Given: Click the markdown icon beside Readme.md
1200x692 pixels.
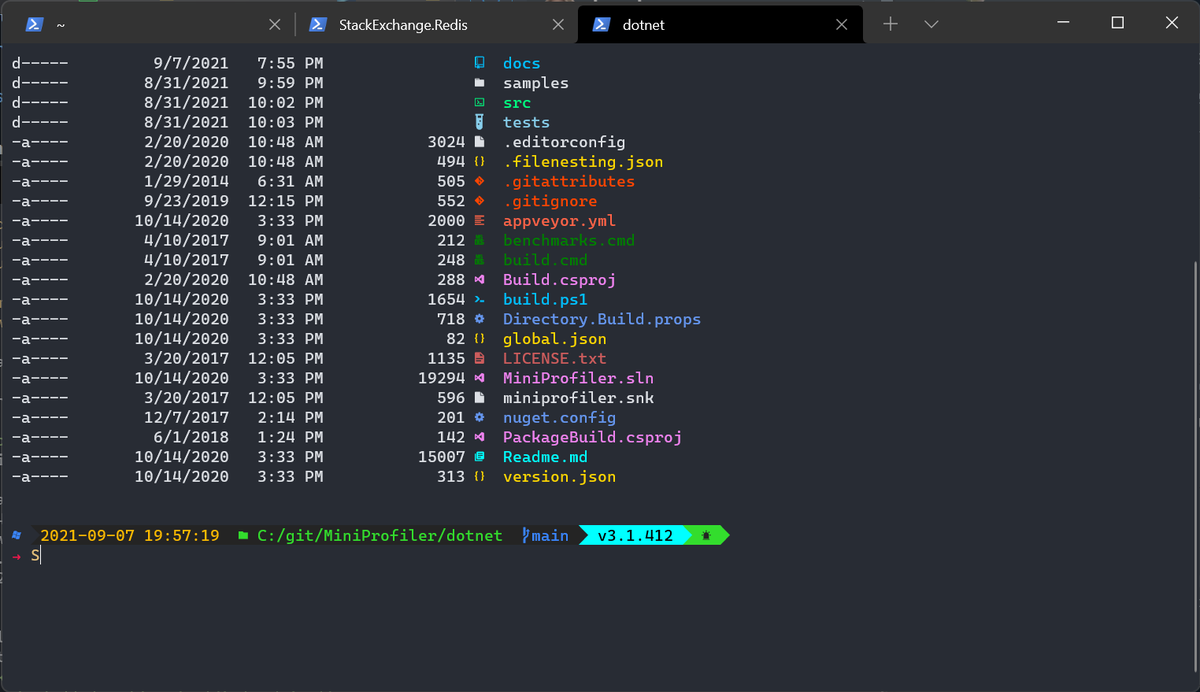Looking at the screenshot, I should (x=479, y=457).
